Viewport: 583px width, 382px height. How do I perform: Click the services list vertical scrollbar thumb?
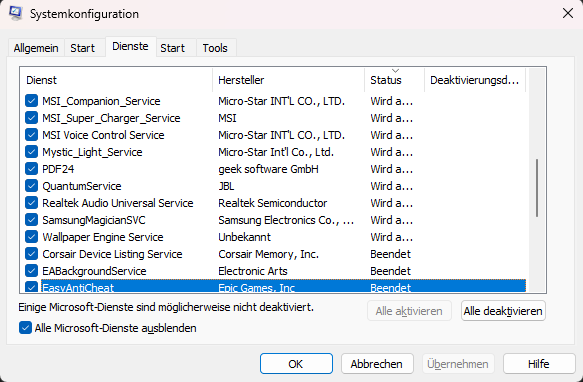[x=537, y=188]
